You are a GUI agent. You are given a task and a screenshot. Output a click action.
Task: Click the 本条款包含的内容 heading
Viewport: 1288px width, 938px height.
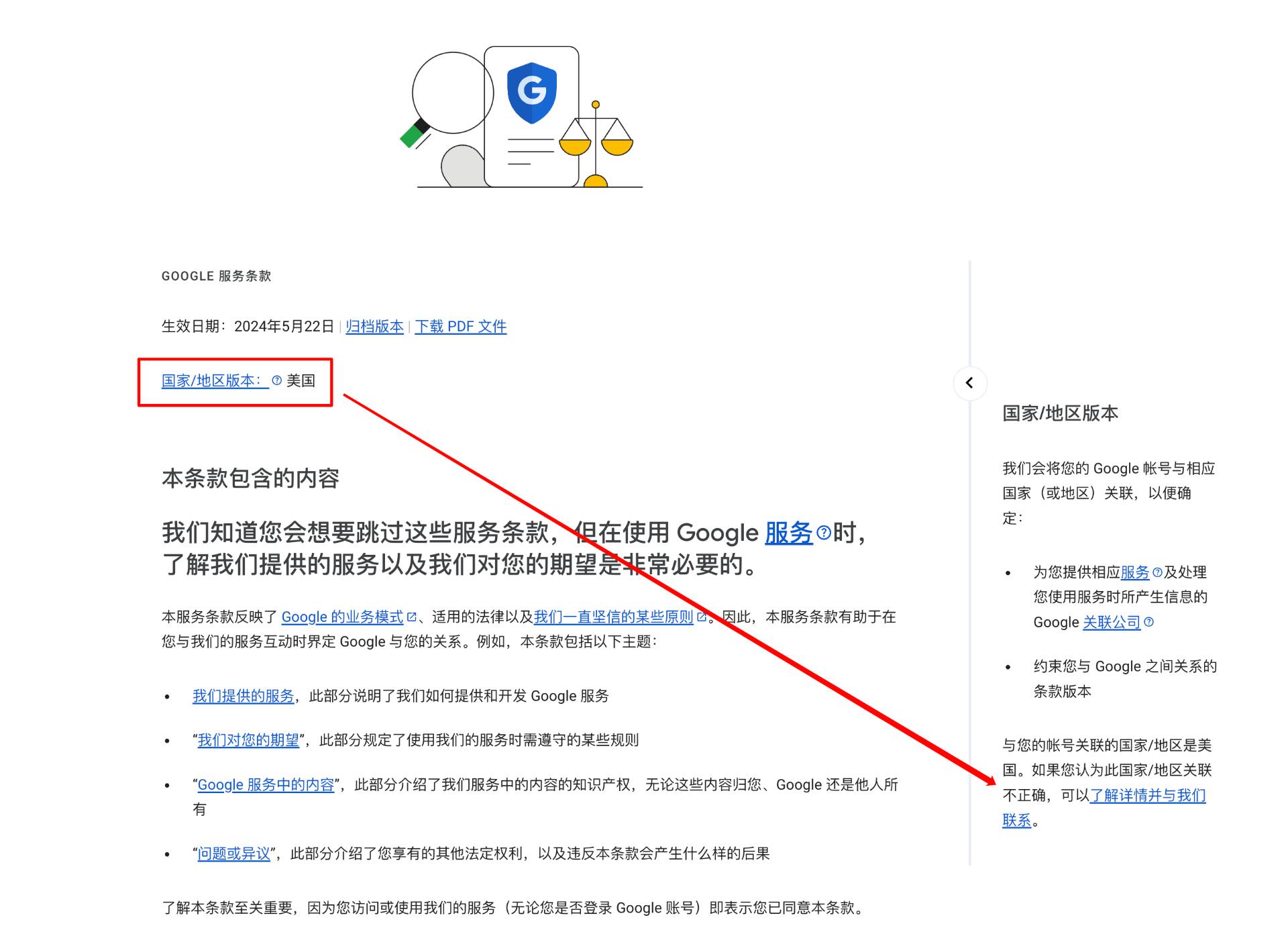coord(250,478)
